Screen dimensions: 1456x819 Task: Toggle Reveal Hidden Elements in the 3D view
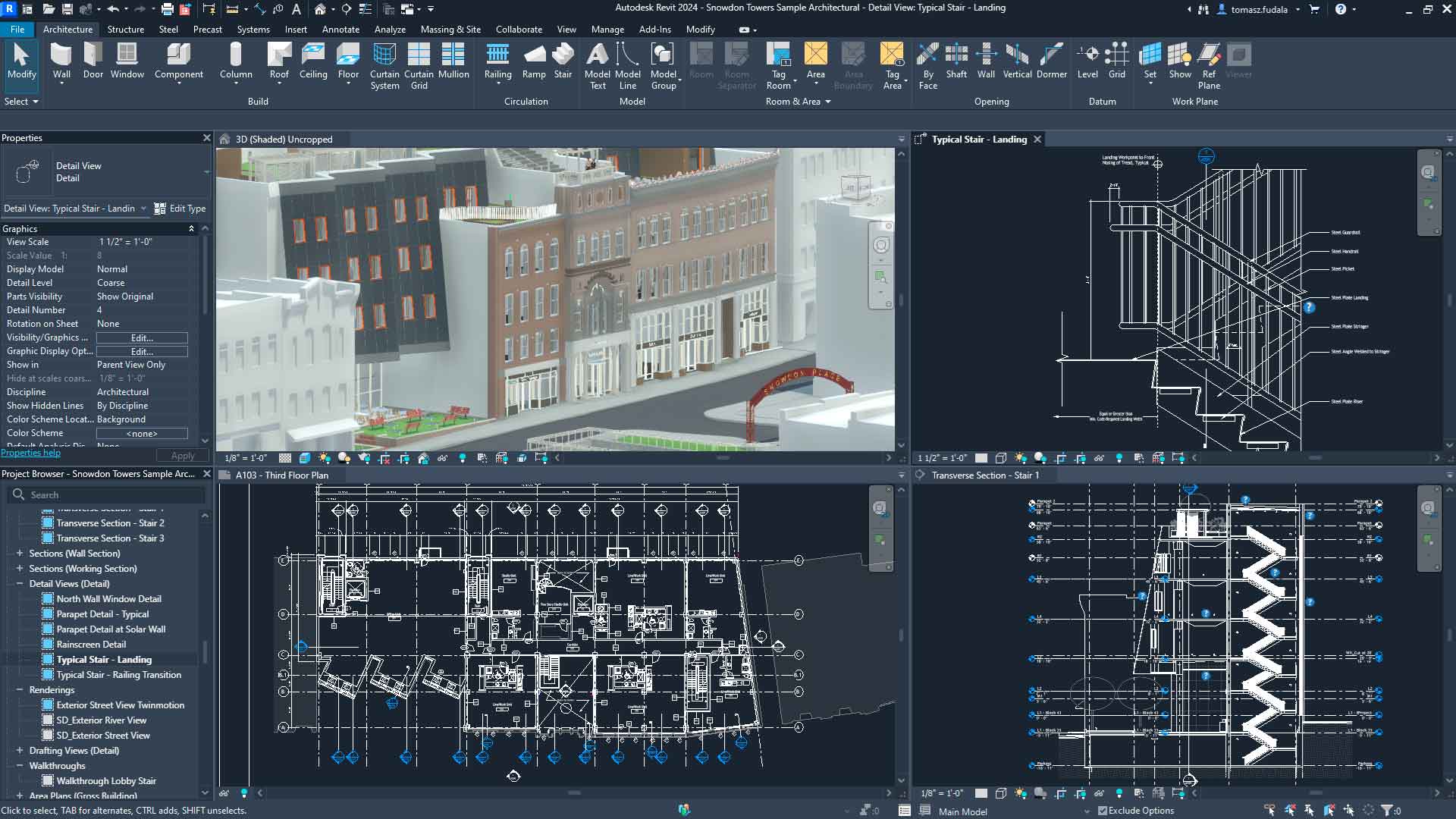point(463,458)
